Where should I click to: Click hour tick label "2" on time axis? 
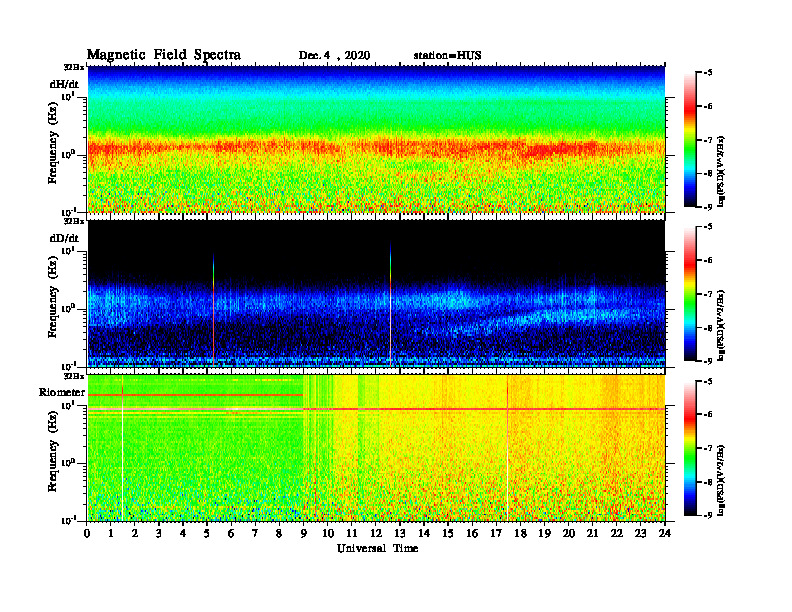tap(135, 534)
